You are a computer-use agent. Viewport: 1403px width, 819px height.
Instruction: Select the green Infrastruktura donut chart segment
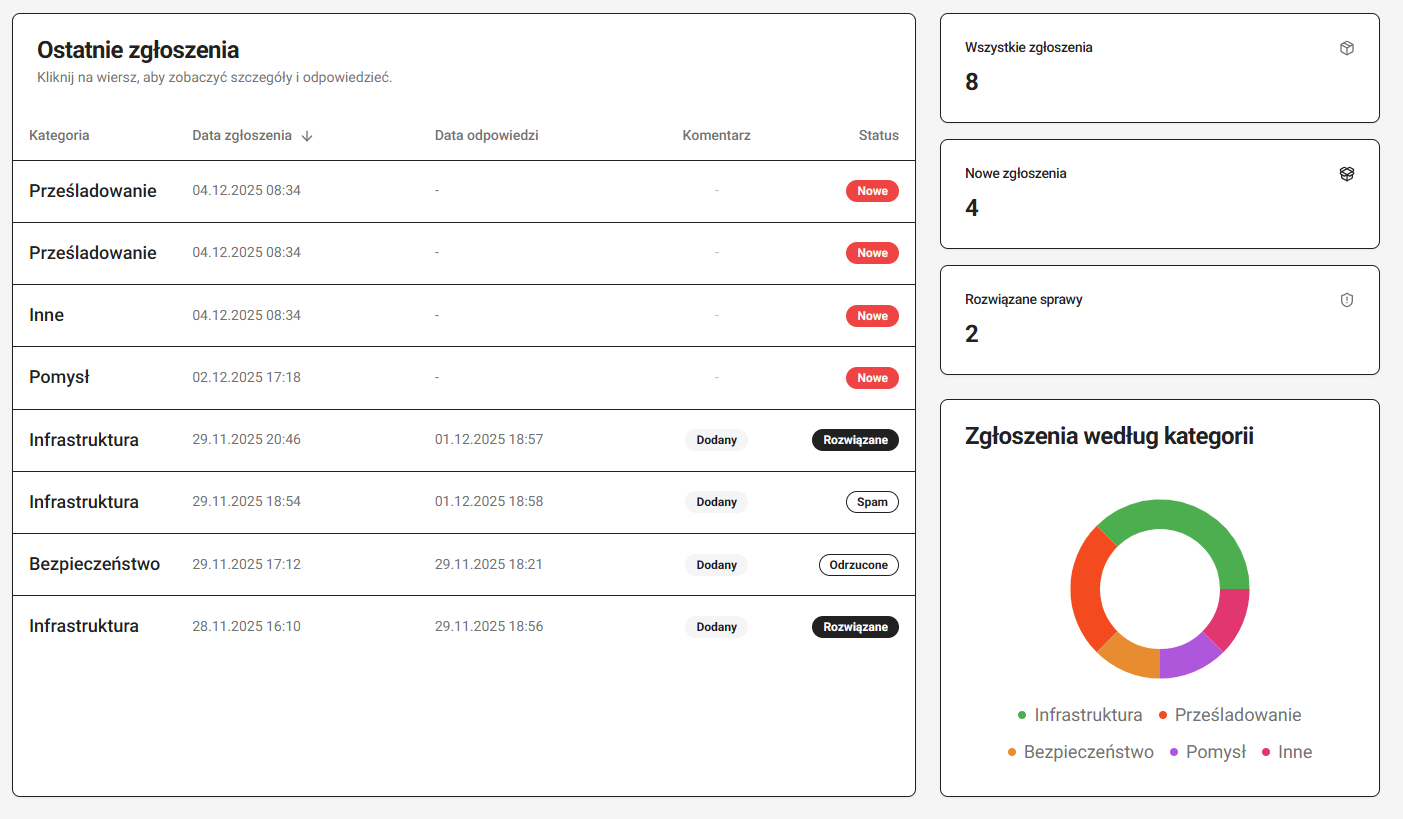point(1190,522)
